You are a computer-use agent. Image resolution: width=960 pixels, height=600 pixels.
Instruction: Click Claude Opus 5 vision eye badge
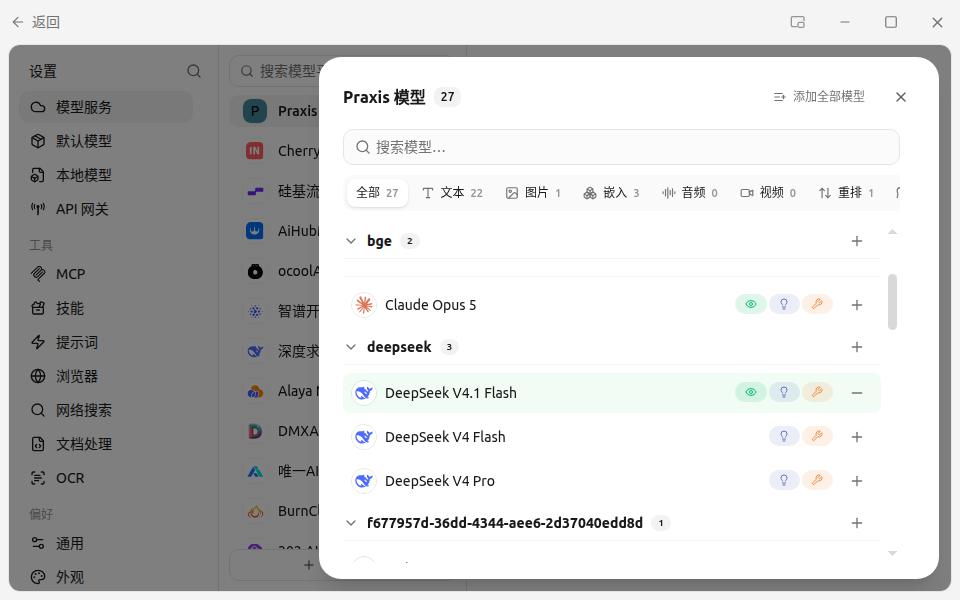[x=751, y=304]
